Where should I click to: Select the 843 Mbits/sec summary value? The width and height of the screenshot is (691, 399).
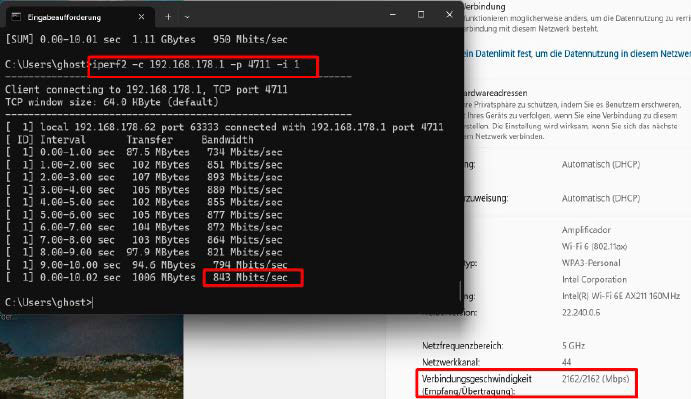pos(250,278)
